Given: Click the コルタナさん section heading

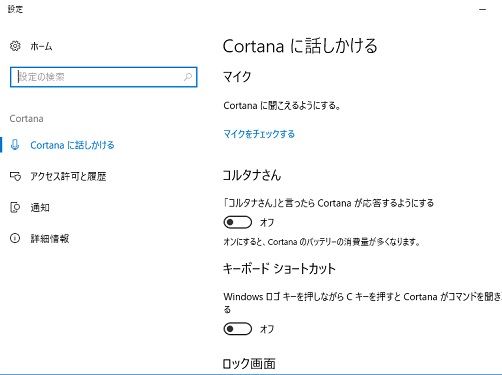Looking at the screenshot, I should tap(252, 175).
